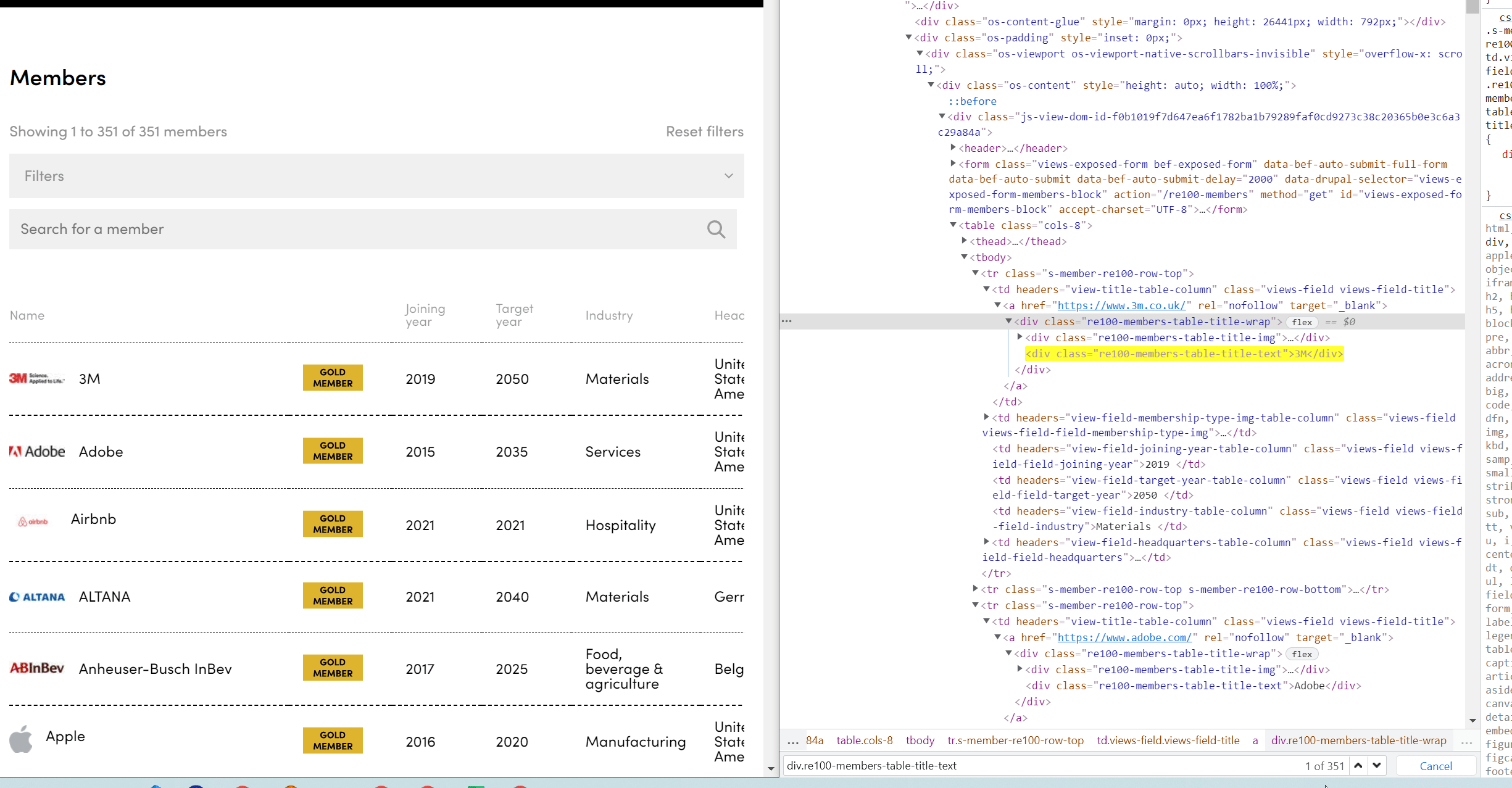Go to previous search result arrow
Image resolution: width=1512 pixels, height=788 pixels.
(x=1358, y=765)
